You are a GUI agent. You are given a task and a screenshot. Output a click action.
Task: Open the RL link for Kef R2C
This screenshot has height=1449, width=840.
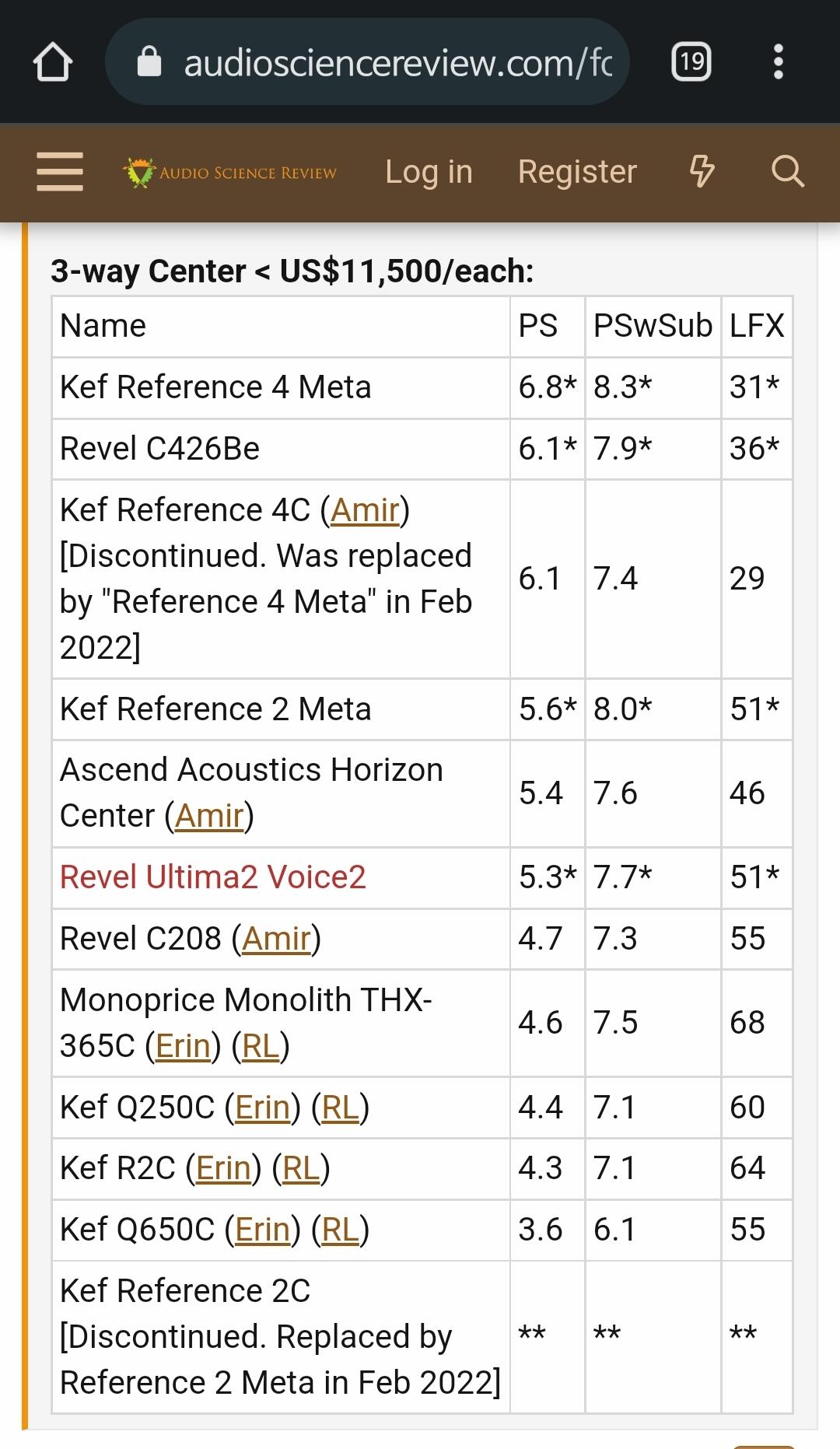pyautogui.click(x=301, y=1168)
